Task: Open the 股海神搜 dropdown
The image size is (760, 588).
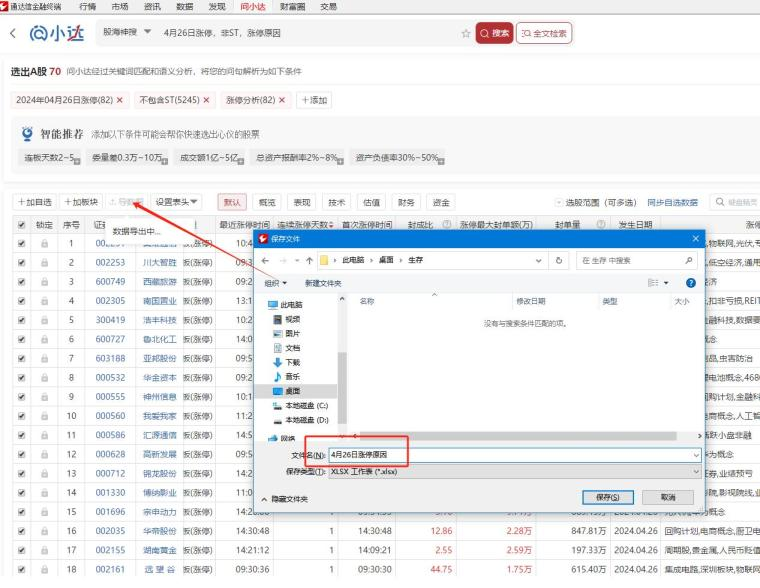Action: click(x=127, y=32)
